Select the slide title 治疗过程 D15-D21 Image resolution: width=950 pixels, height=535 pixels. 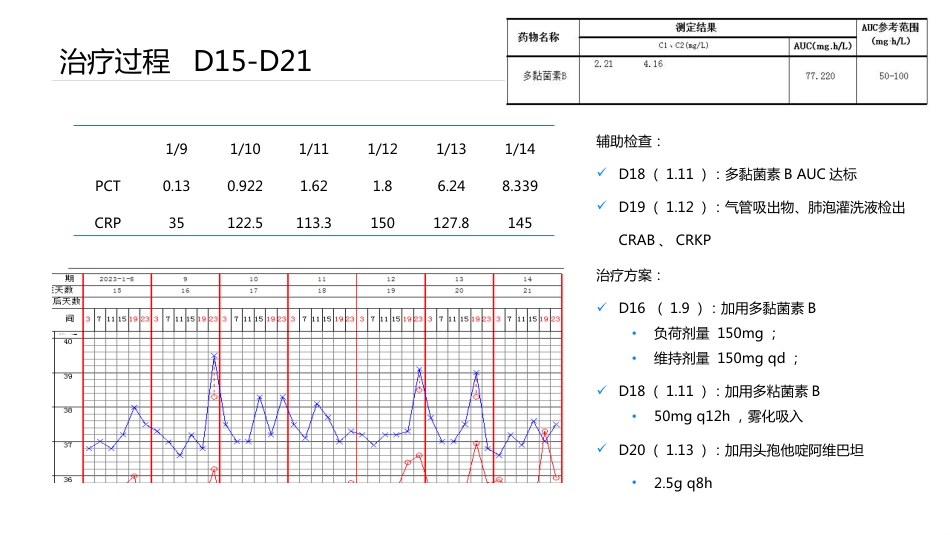click(x=185, y=62)
